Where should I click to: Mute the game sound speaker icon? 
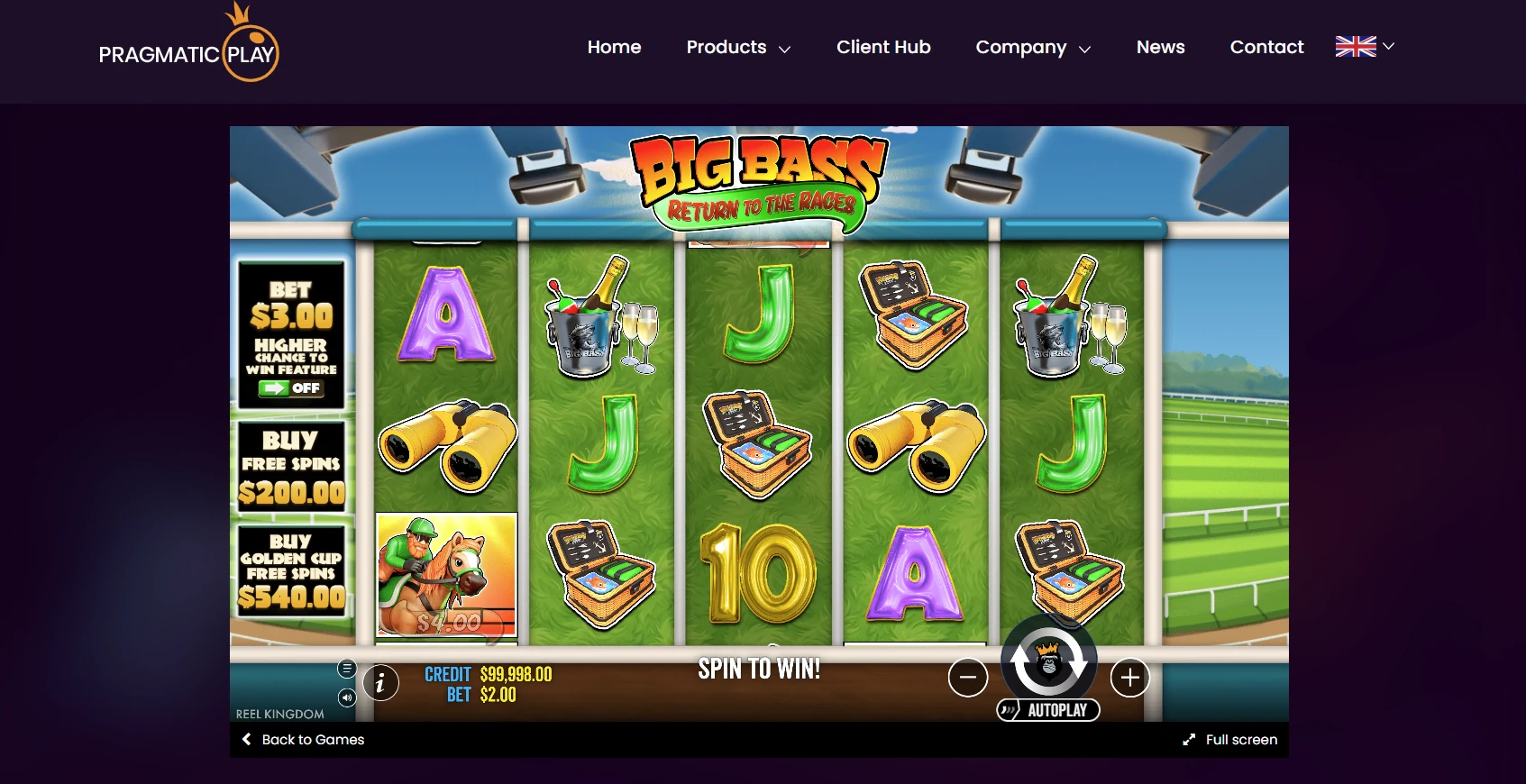pyautogui.click(x=347, y=697)
